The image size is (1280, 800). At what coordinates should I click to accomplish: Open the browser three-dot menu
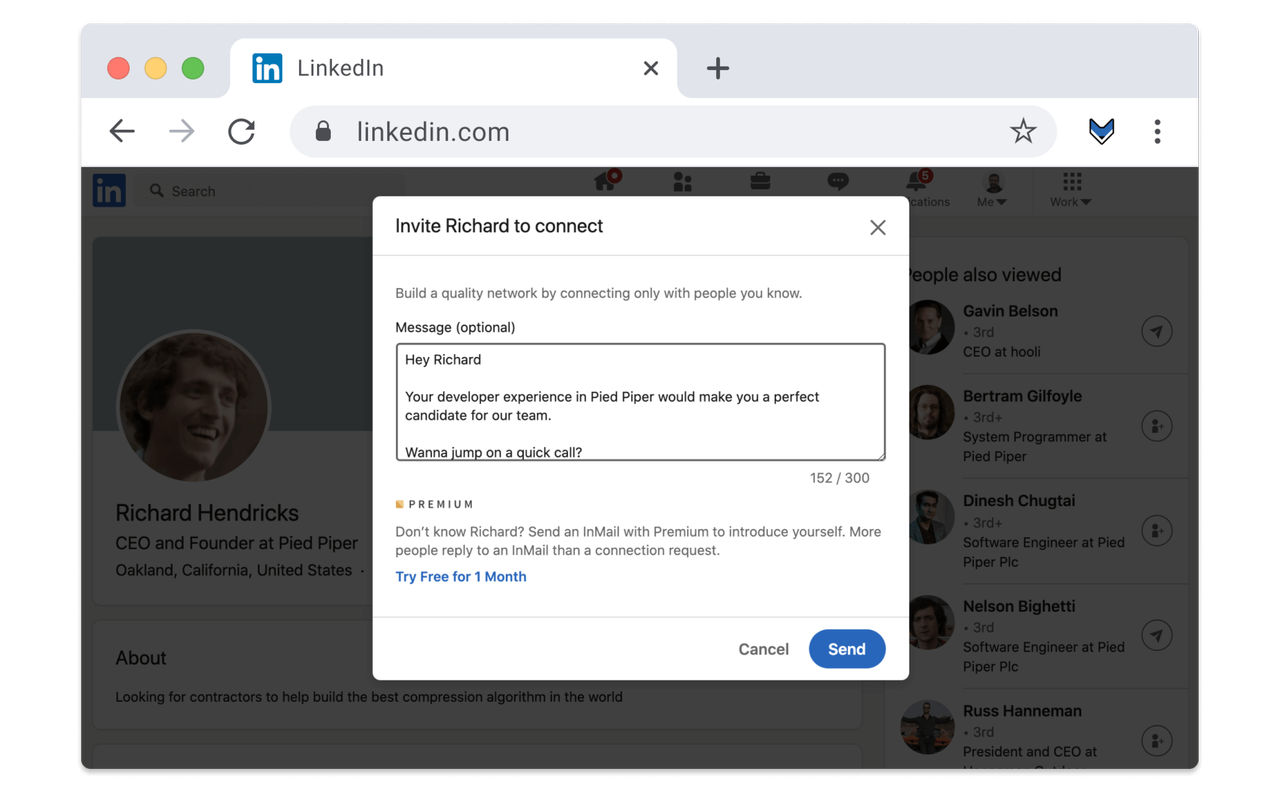tap(1157, 131)
